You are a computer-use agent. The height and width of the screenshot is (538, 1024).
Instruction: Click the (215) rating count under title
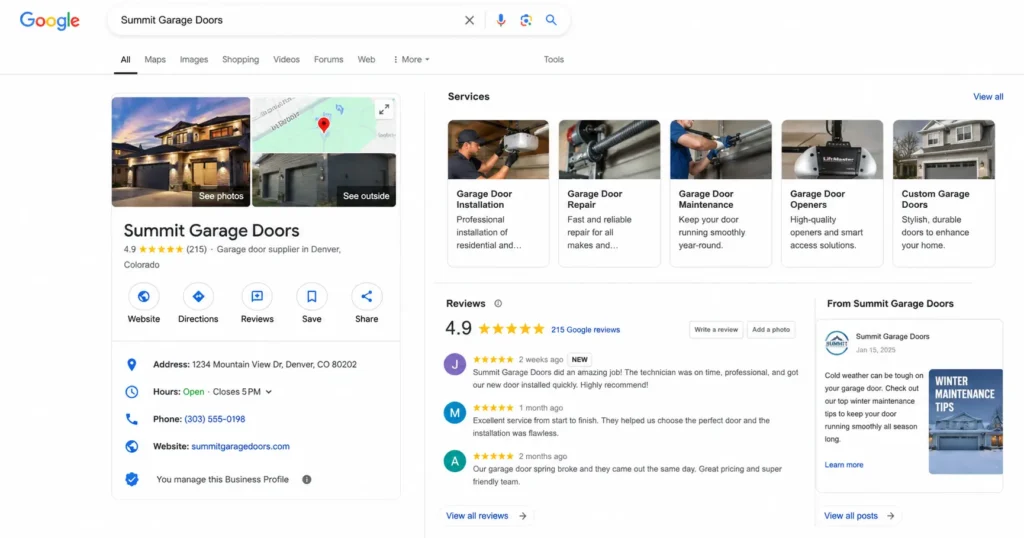click(196, 249)
